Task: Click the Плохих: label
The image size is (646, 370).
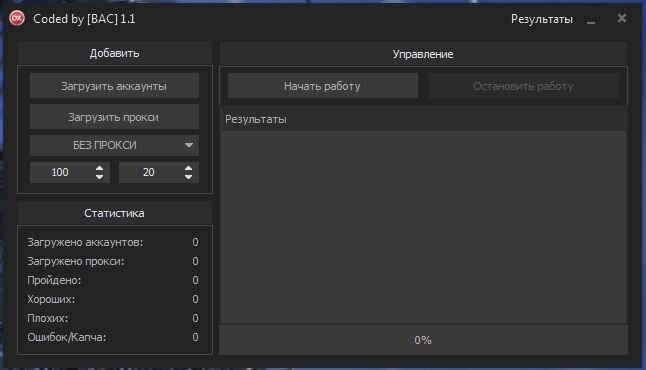Action: (x=48, y=318)
